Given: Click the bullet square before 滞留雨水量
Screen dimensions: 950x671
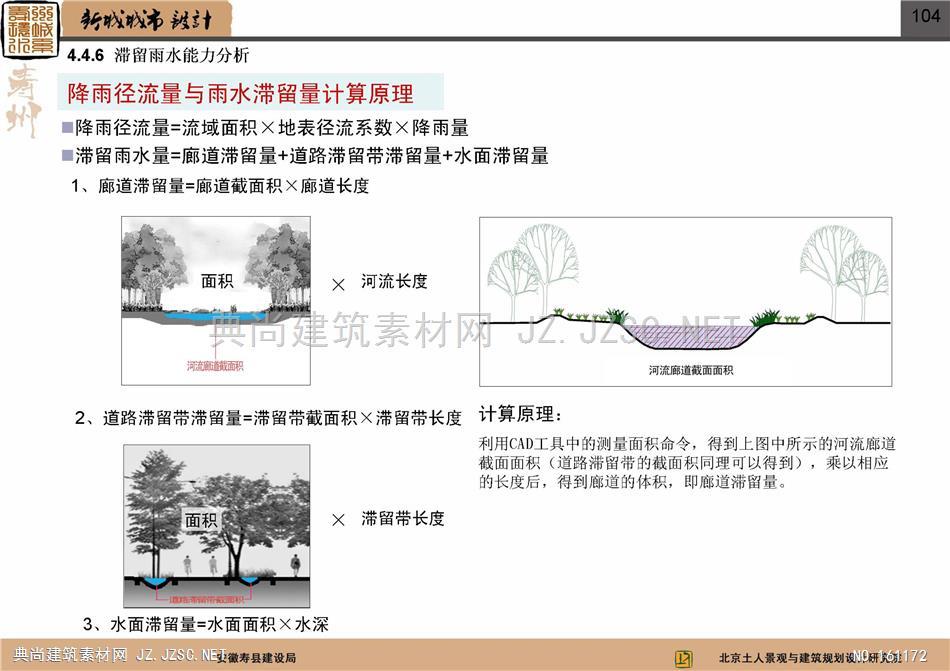Looking at the screenshot, I should tap(67, 155).
